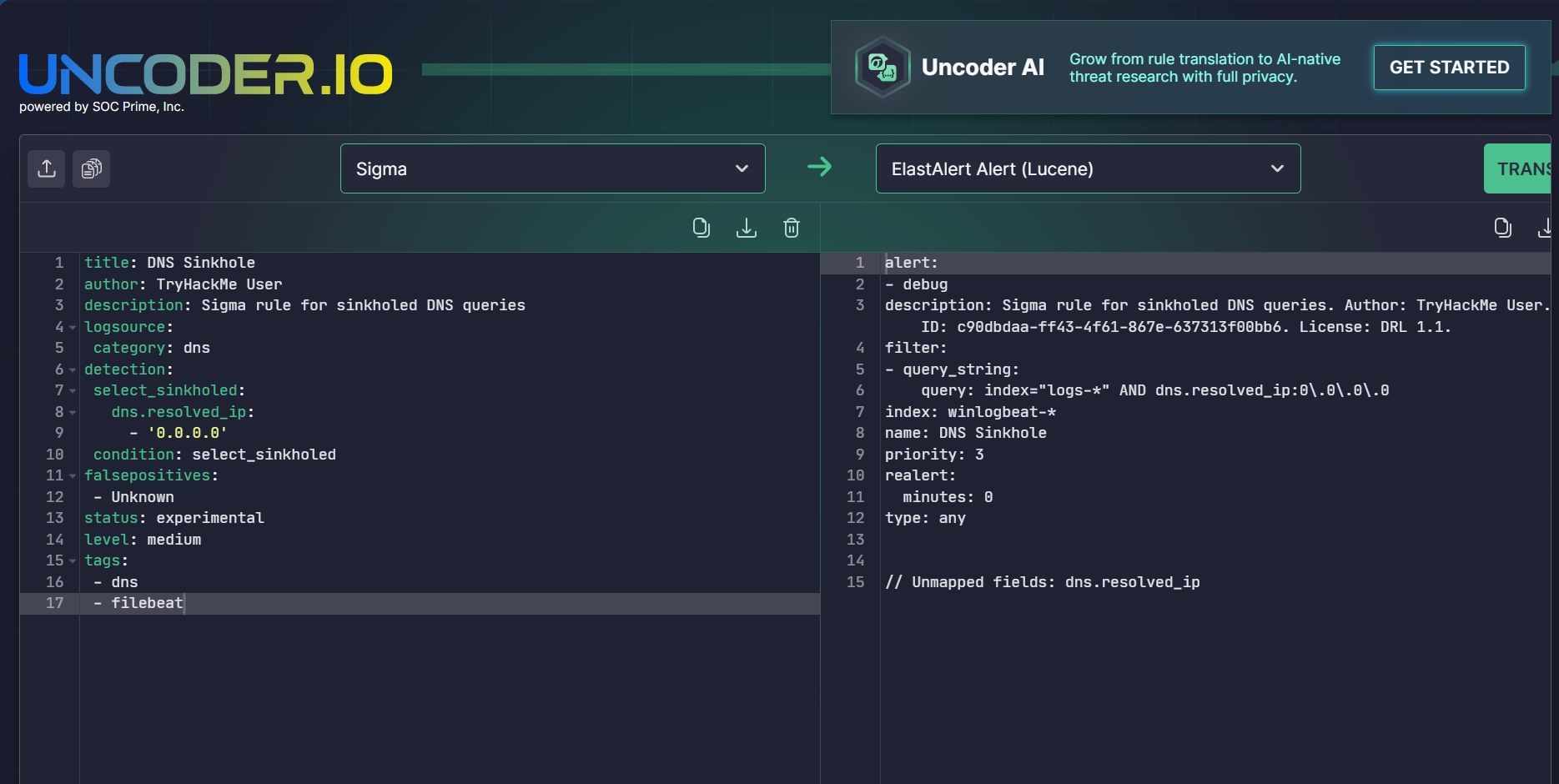Collapse the logsource fold on line 4
This screenshot has width=1559, height=784.
pyautogui.click(x=73, y=328)
